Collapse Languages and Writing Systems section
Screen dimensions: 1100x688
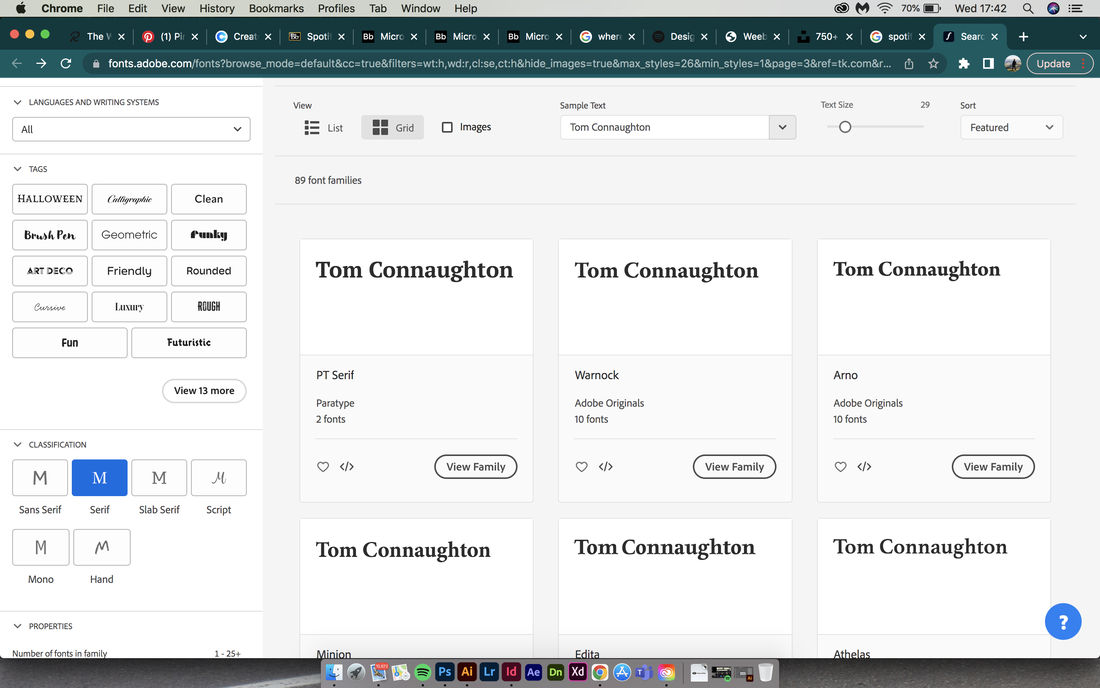point(18,102)
